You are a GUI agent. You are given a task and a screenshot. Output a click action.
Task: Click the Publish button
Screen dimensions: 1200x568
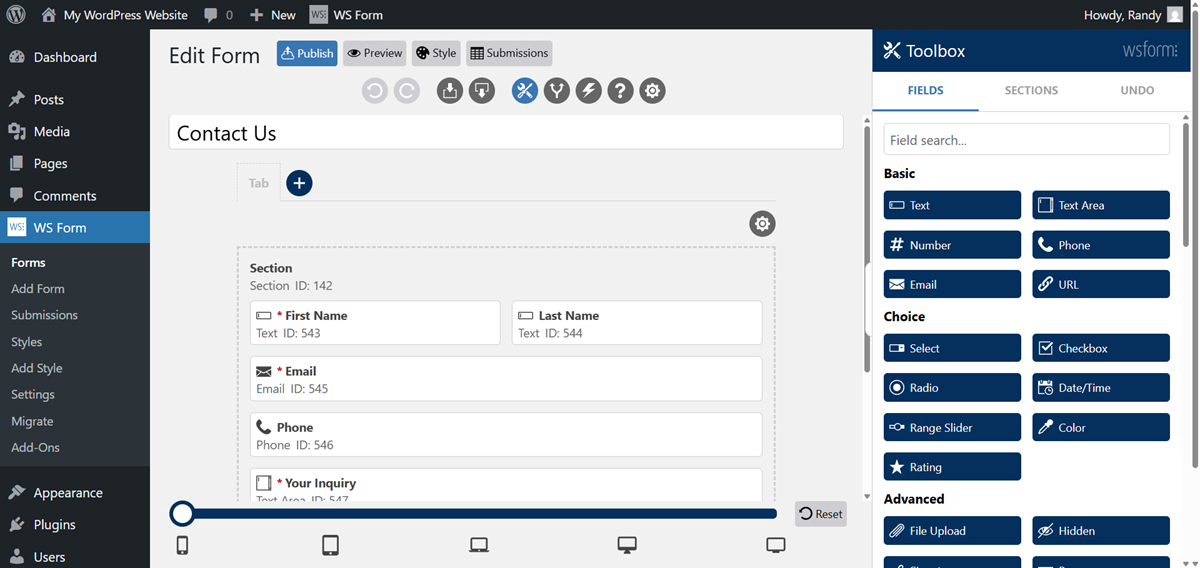(x=307, y=53)
